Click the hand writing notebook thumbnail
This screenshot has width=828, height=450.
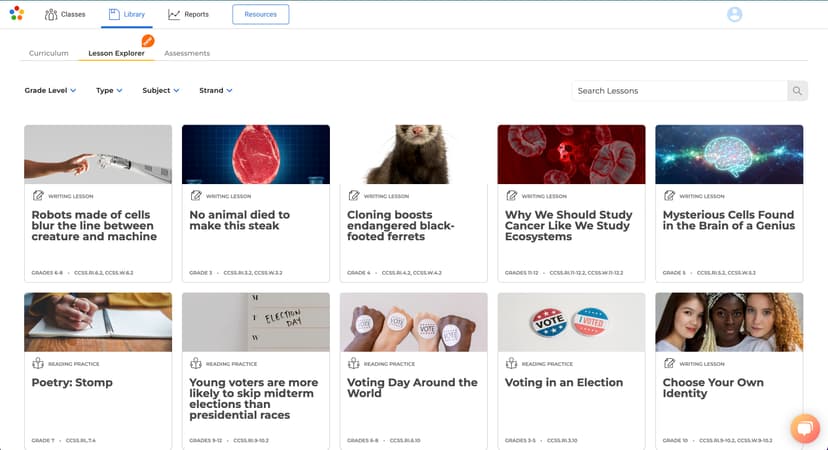(98, 322)
